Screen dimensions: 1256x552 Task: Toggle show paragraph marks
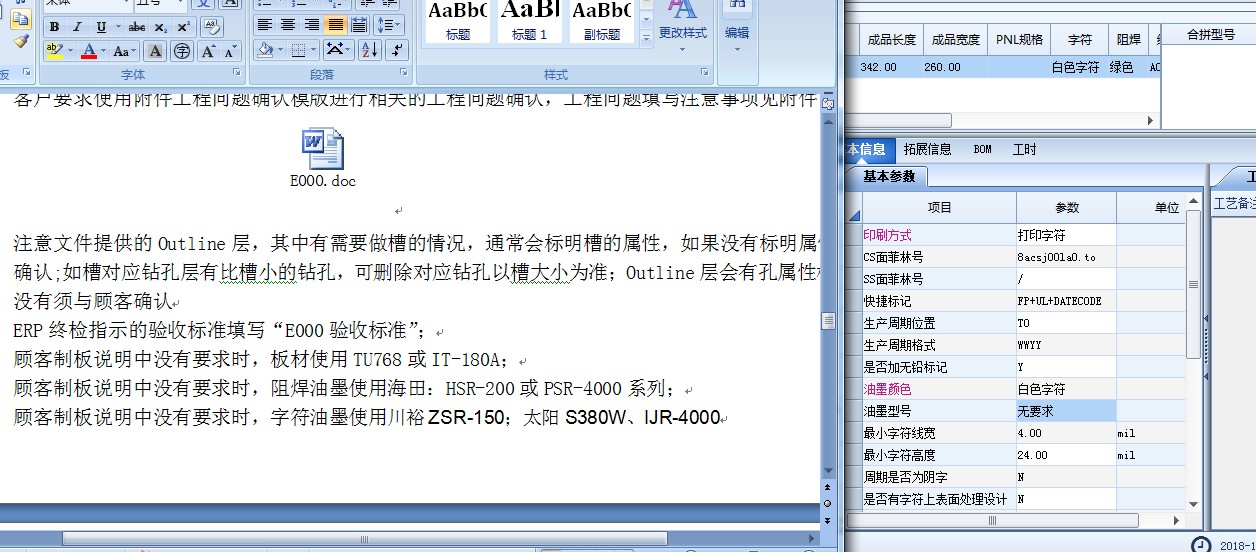[396, 49]
